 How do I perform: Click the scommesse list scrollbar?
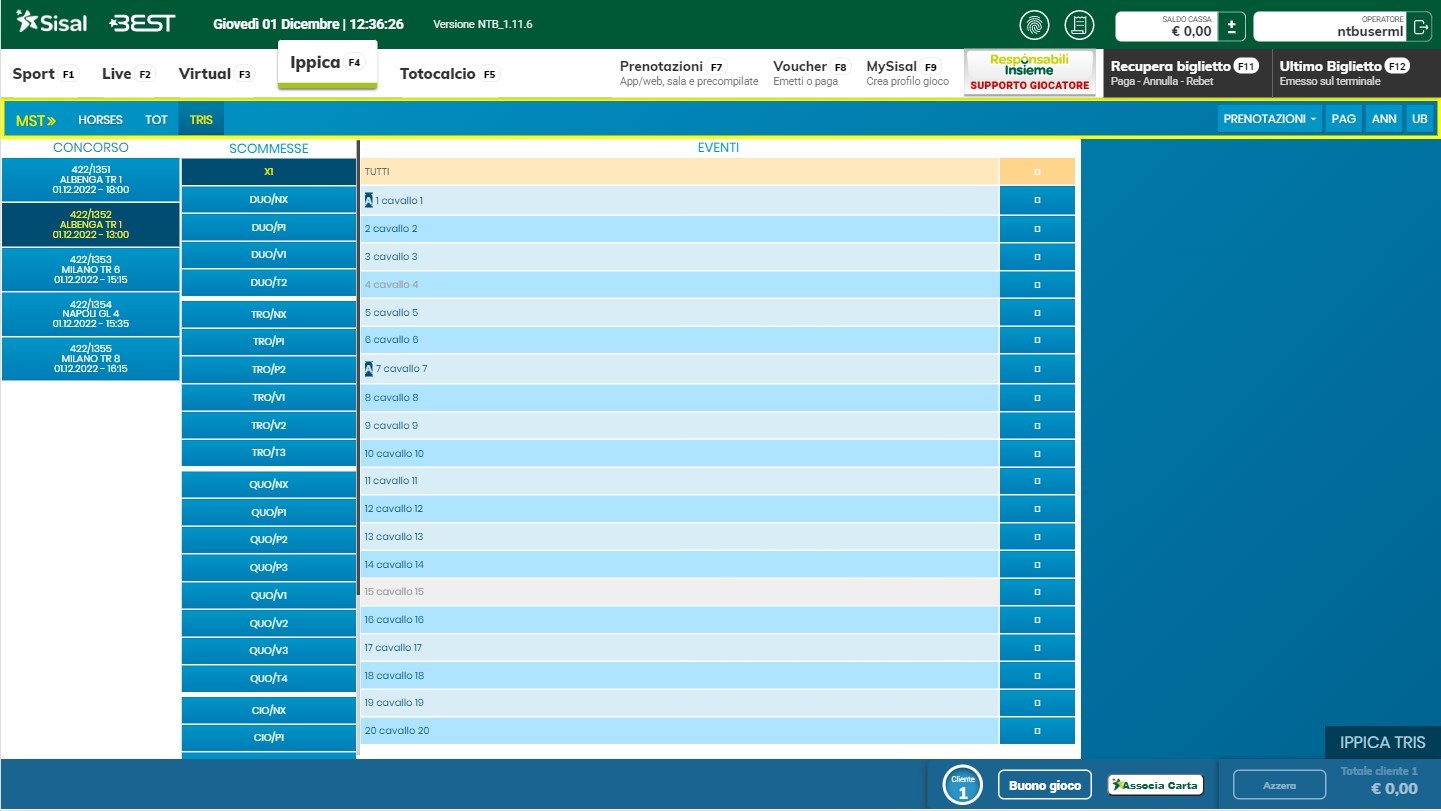point(358,368)
